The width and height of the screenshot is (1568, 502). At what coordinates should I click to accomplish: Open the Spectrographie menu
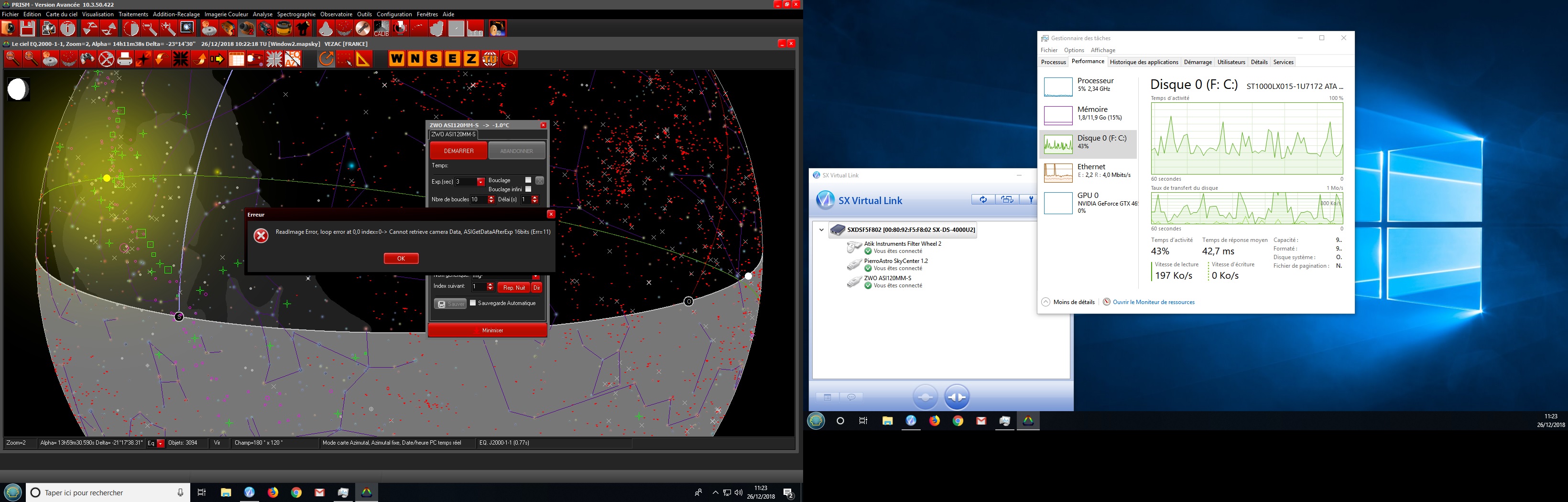click(x=296, y=14)
